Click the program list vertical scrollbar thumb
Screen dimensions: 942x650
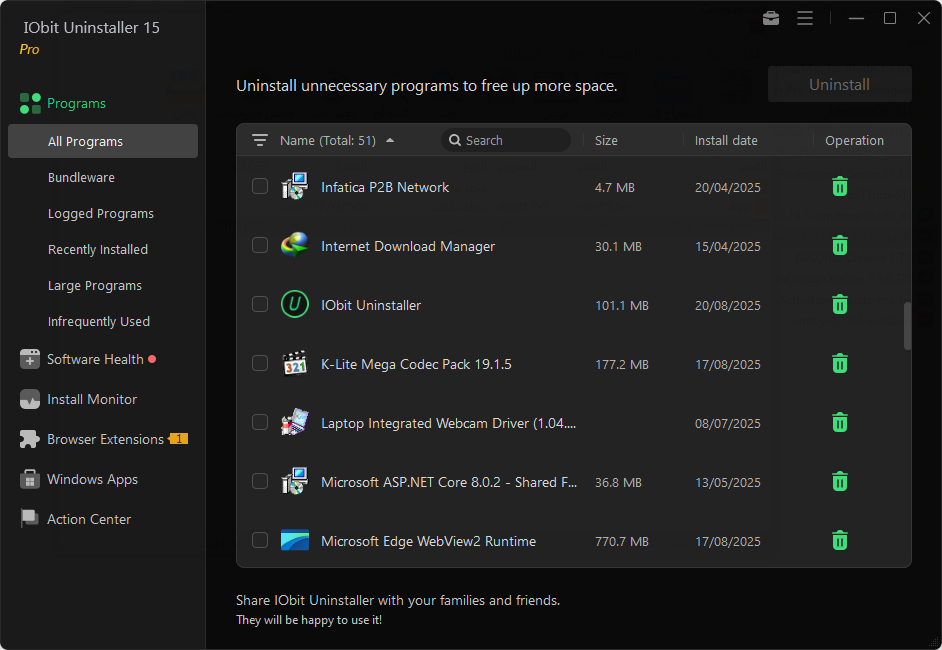coord(907,326)
